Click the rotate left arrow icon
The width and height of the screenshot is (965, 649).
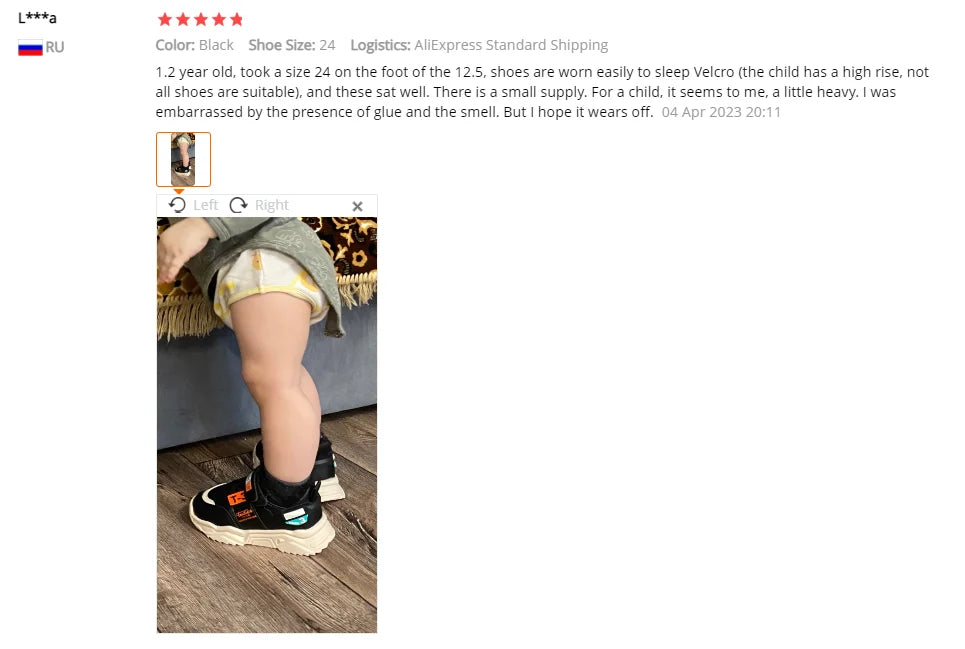click(x=177, y=205)
